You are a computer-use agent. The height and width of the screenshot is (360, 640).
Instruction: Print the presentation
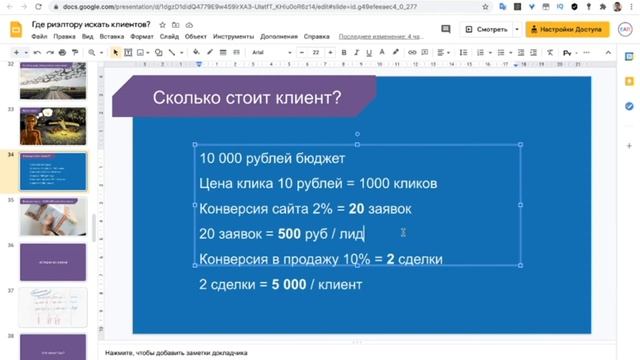(62, 53)
